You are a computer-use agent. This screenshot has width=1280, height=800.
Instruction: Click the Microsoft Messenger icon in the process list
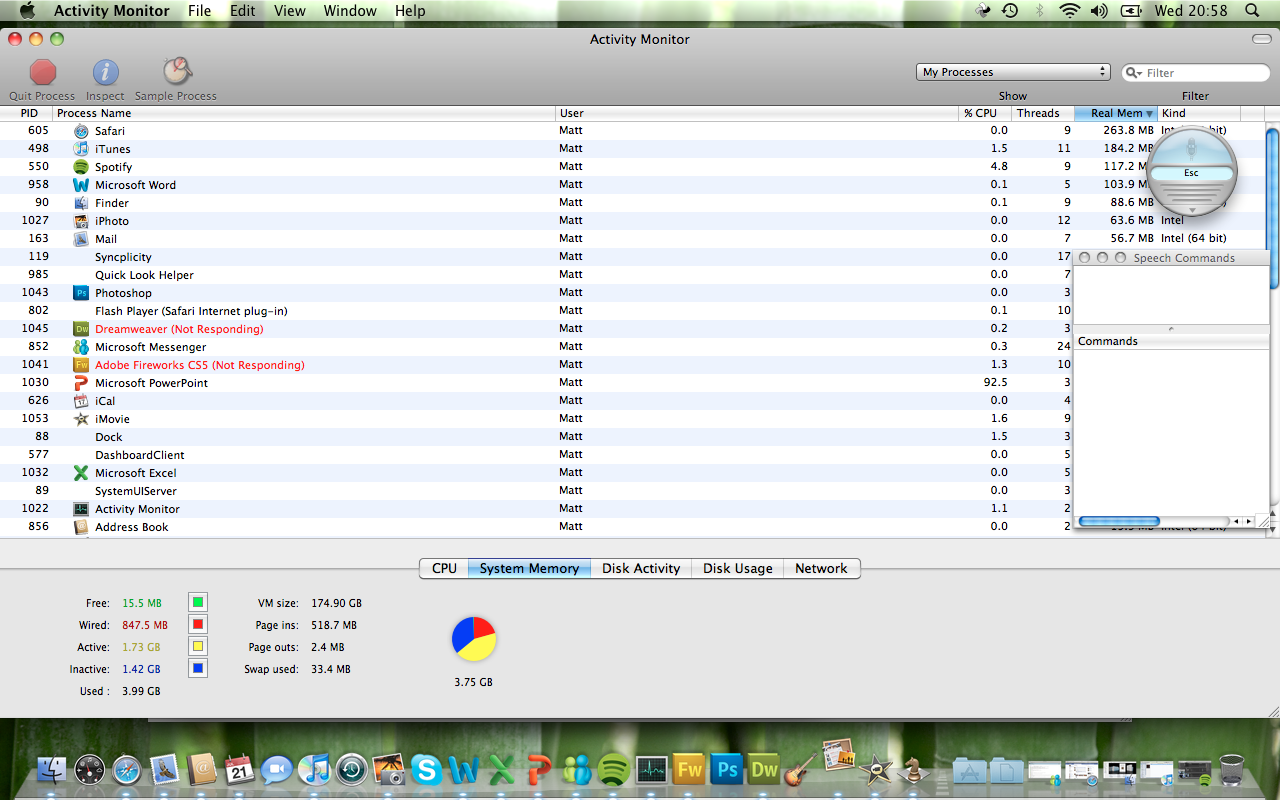[81, 347]
